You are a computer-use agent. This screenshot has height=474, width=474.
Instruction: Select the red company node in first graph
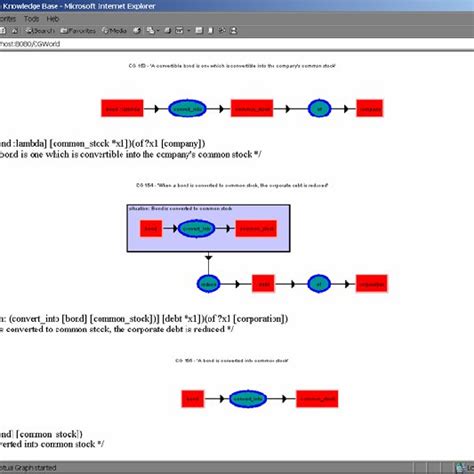pos(370,108)
